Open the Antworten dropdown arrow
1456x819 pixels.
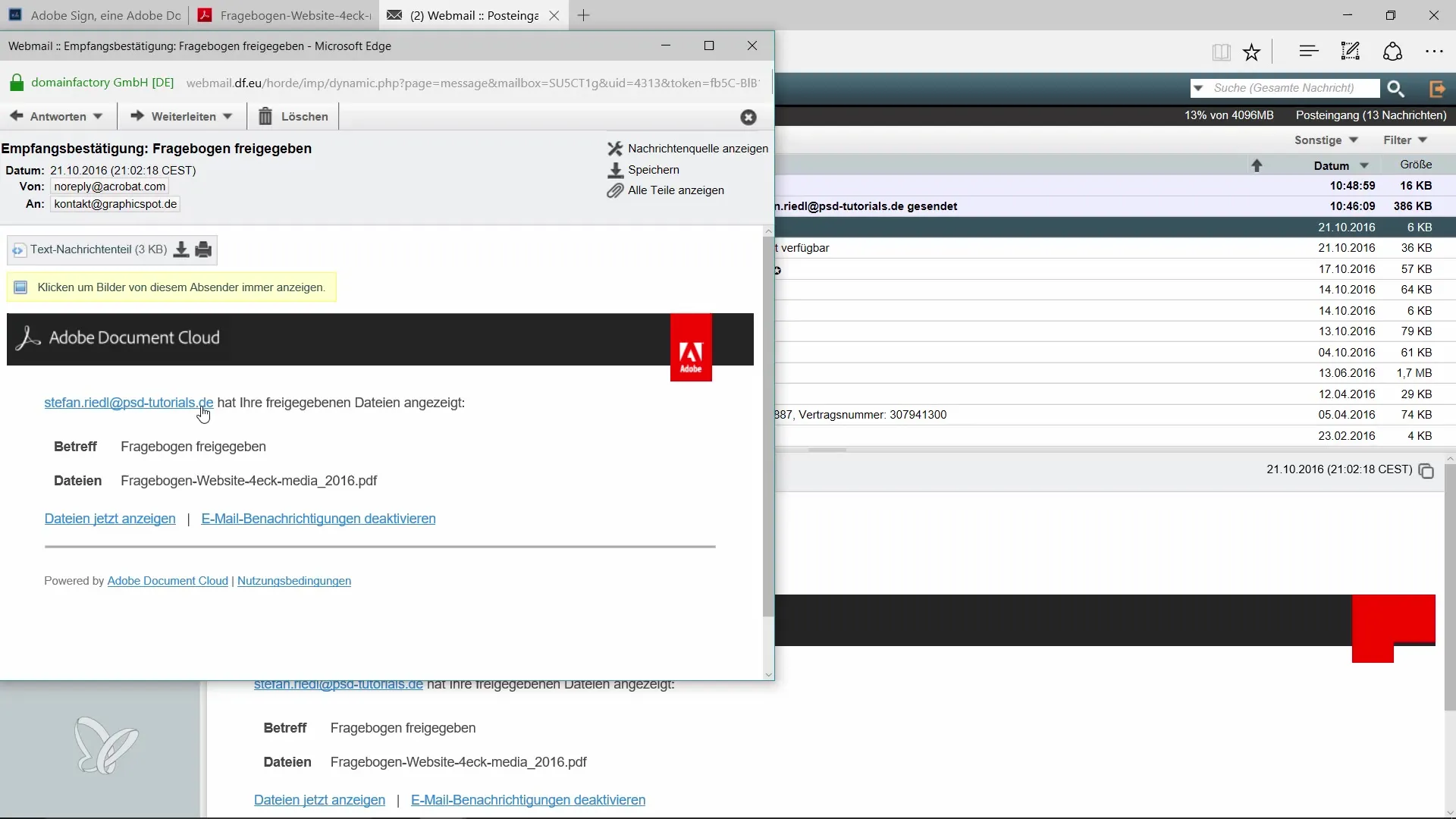(98, 117)
